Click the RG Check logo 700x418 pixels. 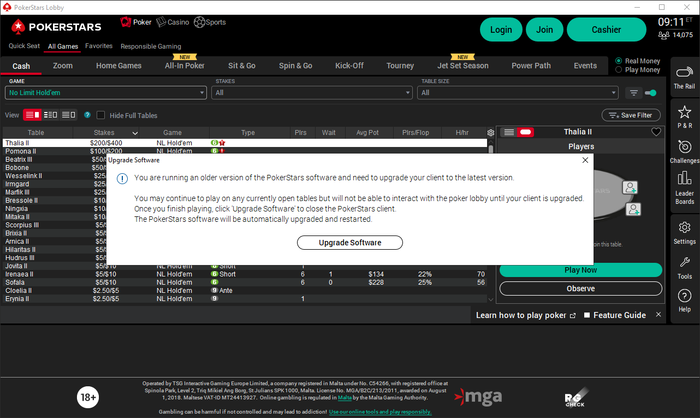[x=576, y=397]
